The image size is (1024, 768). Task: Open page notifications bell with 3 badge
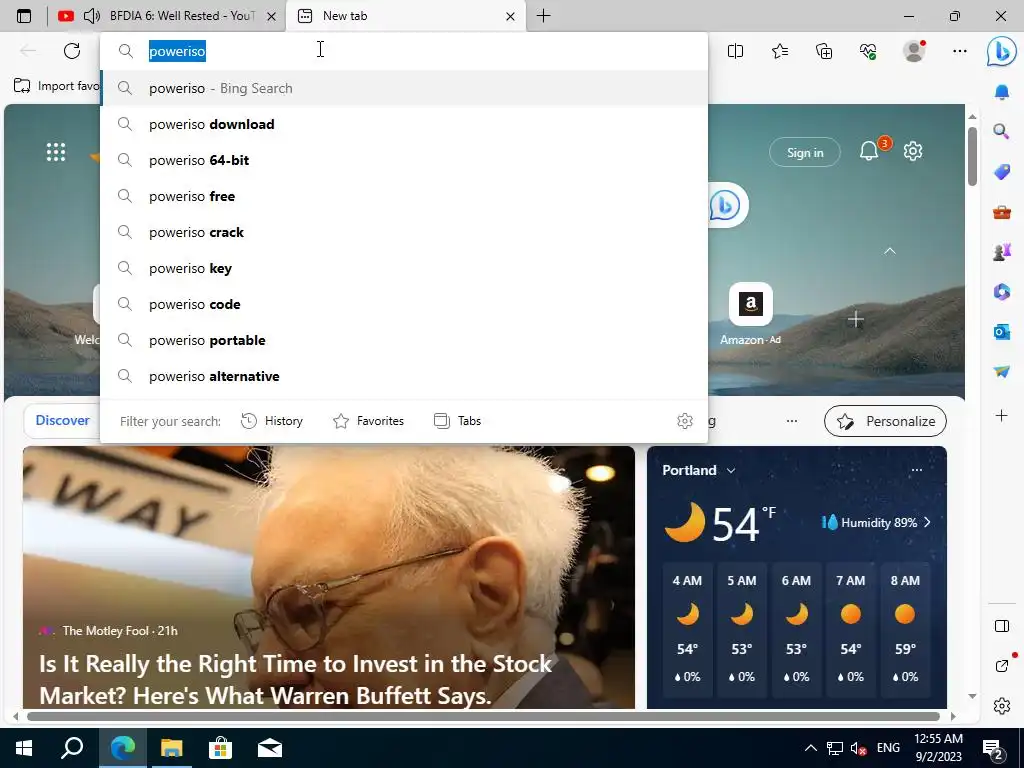tap(870, 151)
